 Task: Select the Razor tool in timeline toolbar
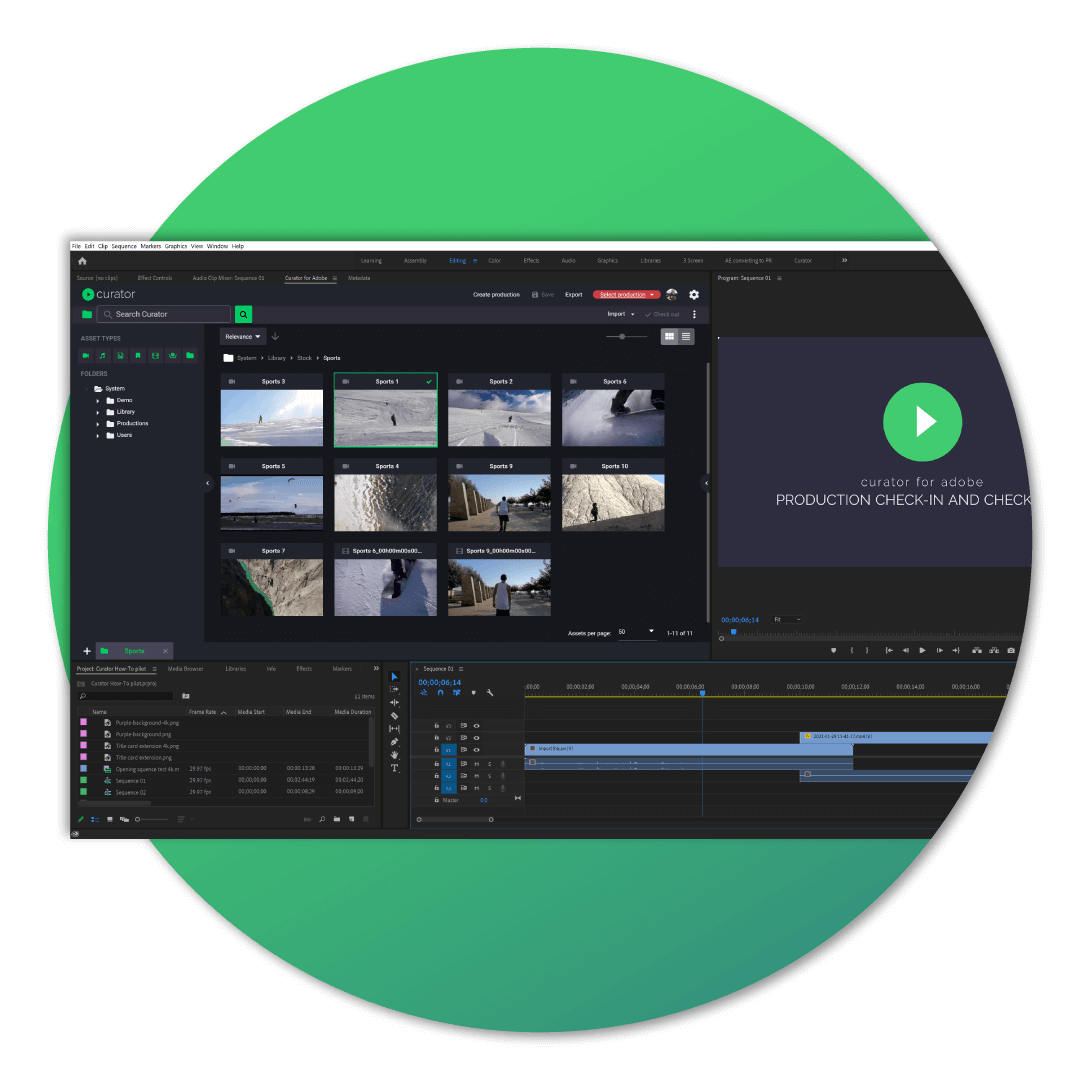click(x=394, y=715)
